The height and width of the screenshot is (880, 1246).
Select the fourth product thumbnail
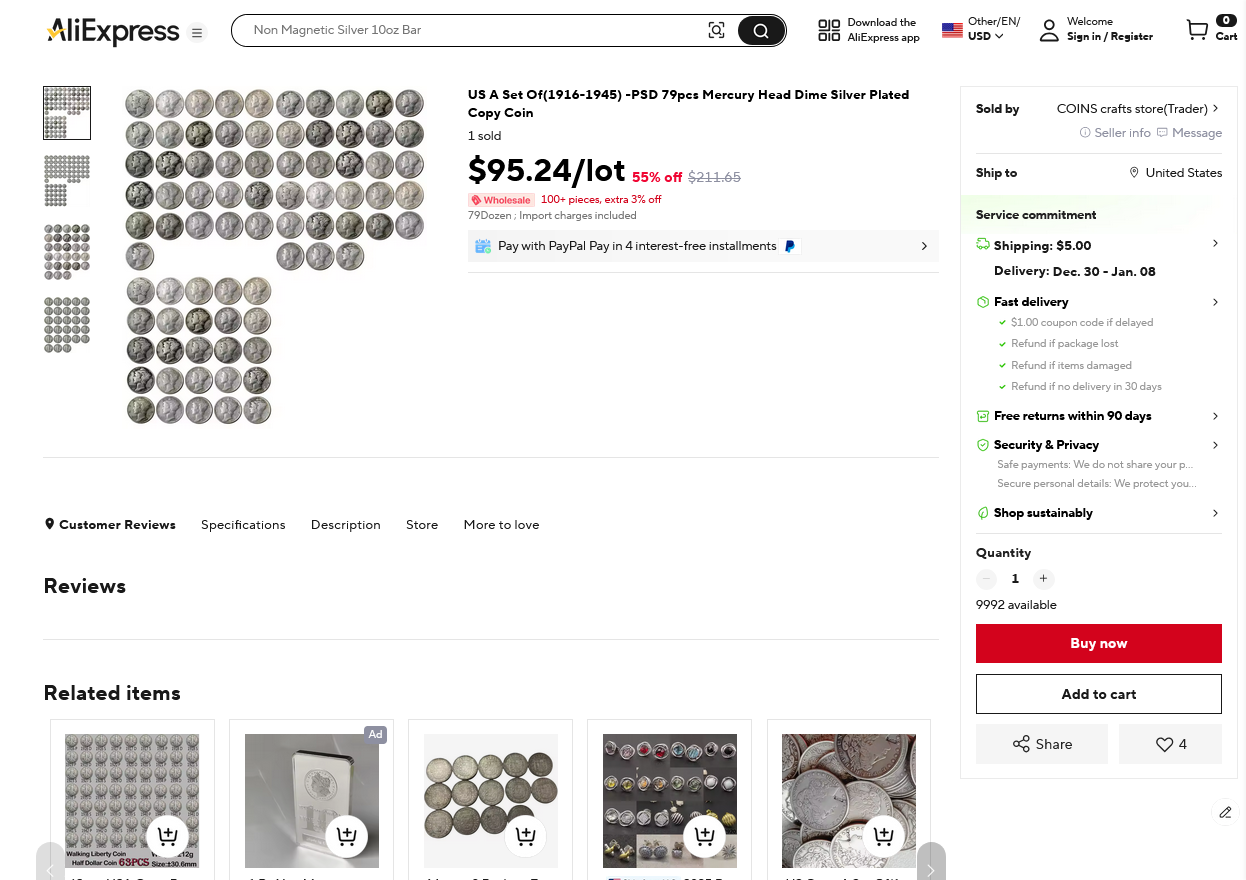67,324
